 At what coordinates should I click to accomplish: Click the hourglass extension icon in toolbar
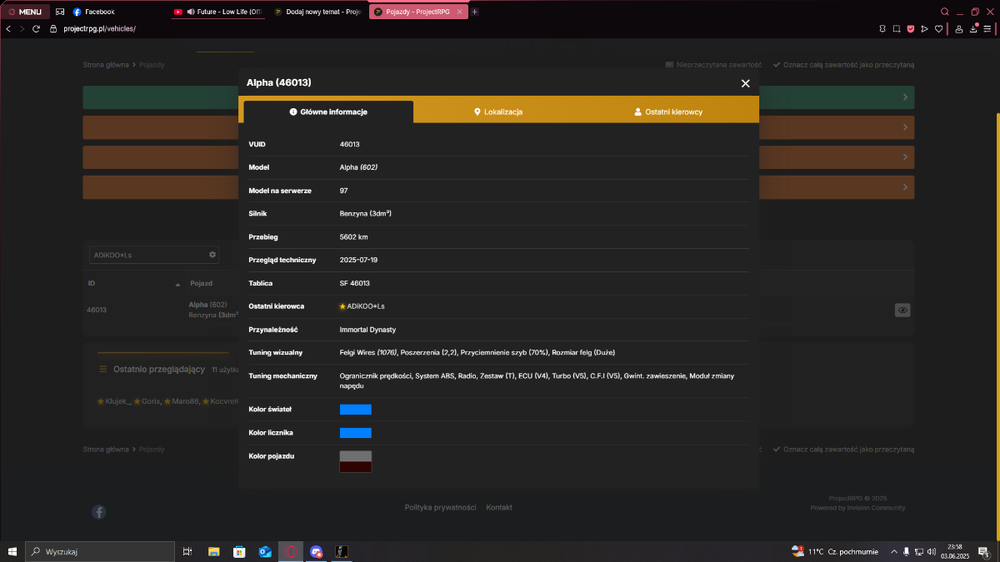click(x=883, y=29)
